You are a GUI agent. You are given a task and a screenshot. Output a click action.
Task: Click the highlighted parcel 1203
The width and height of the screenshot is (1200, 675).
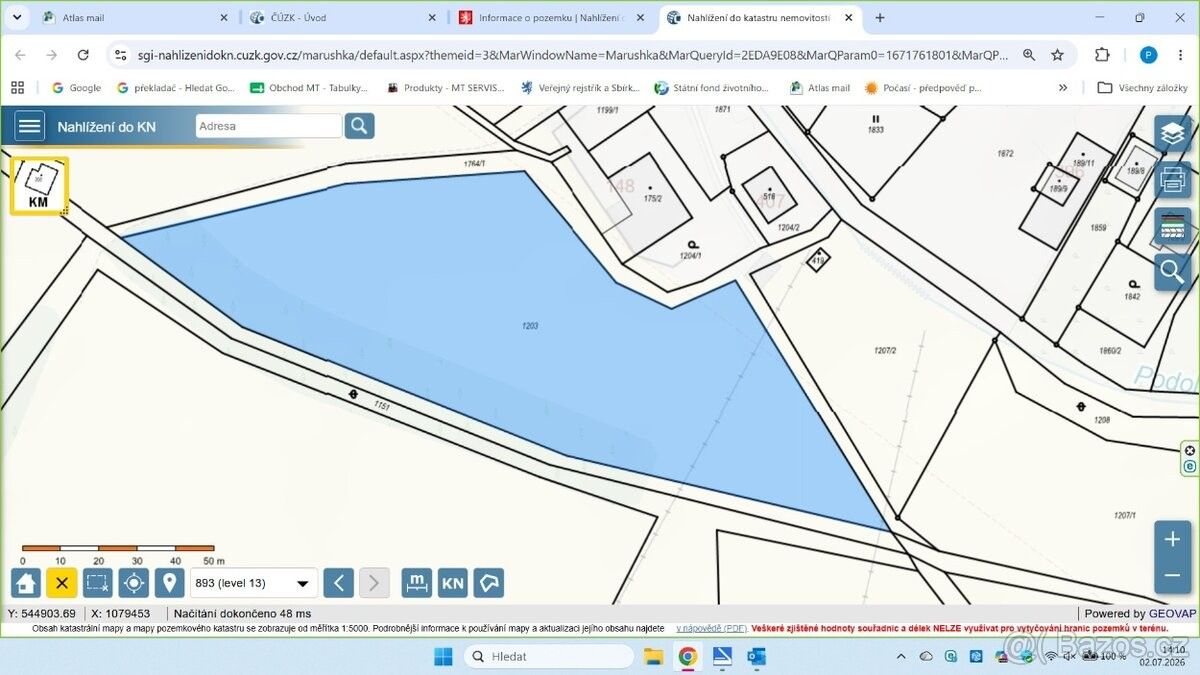530,326
